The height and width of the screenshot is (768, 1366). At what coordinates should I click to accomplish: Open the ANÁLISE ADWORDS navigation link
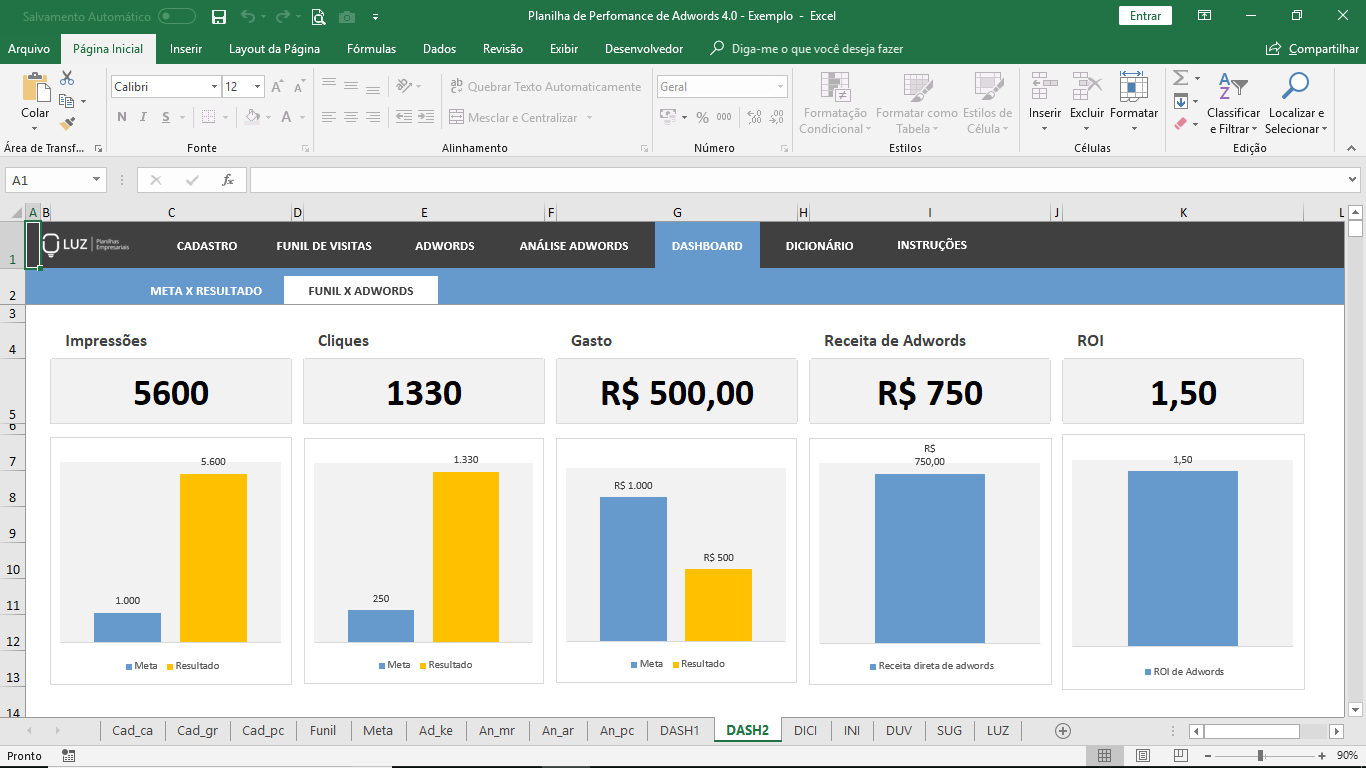click(x=574, y=245)
